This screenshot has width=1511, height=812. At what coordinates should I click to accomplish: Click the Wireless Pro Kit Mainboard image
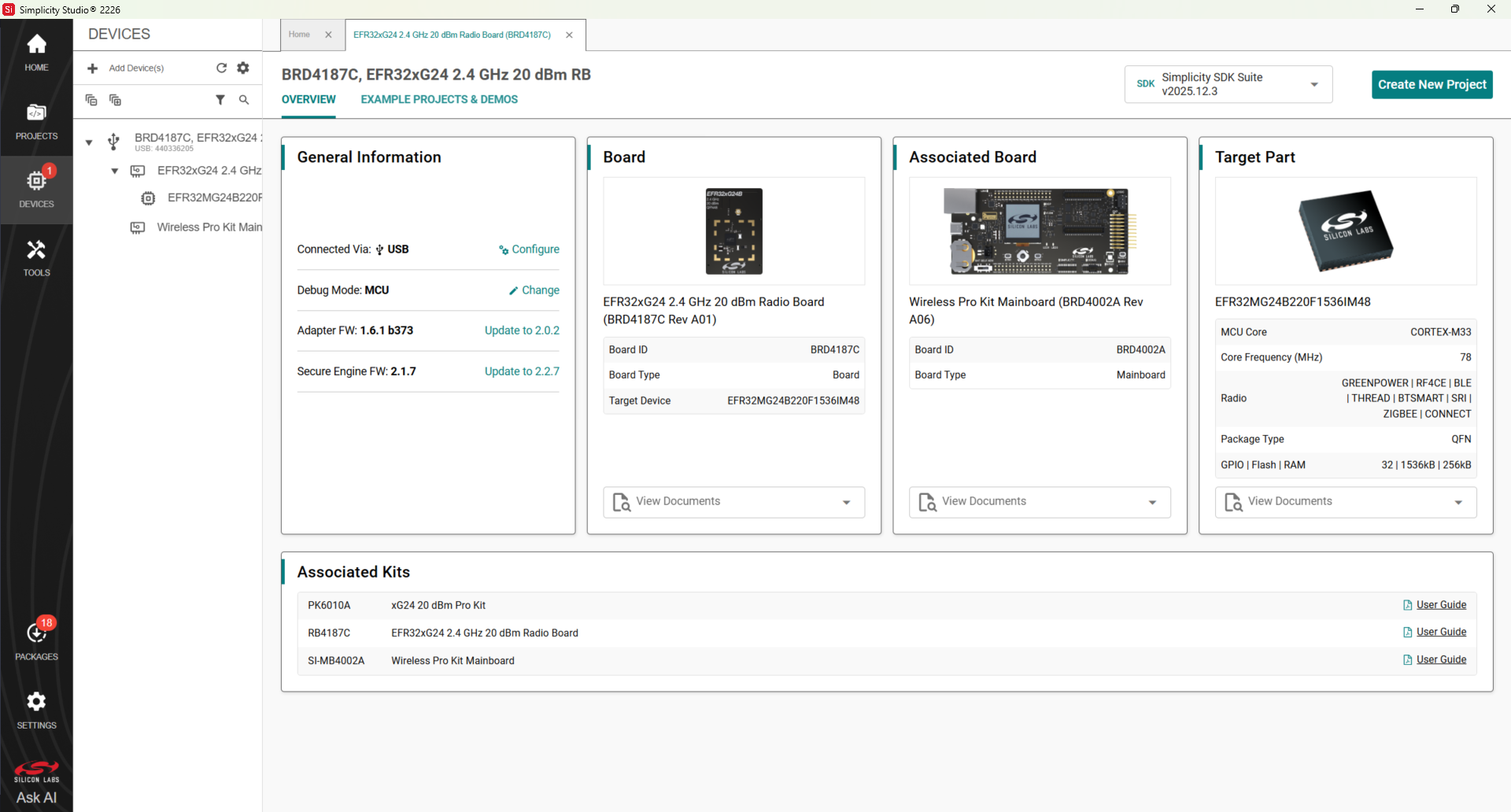tap(1040, 231)
